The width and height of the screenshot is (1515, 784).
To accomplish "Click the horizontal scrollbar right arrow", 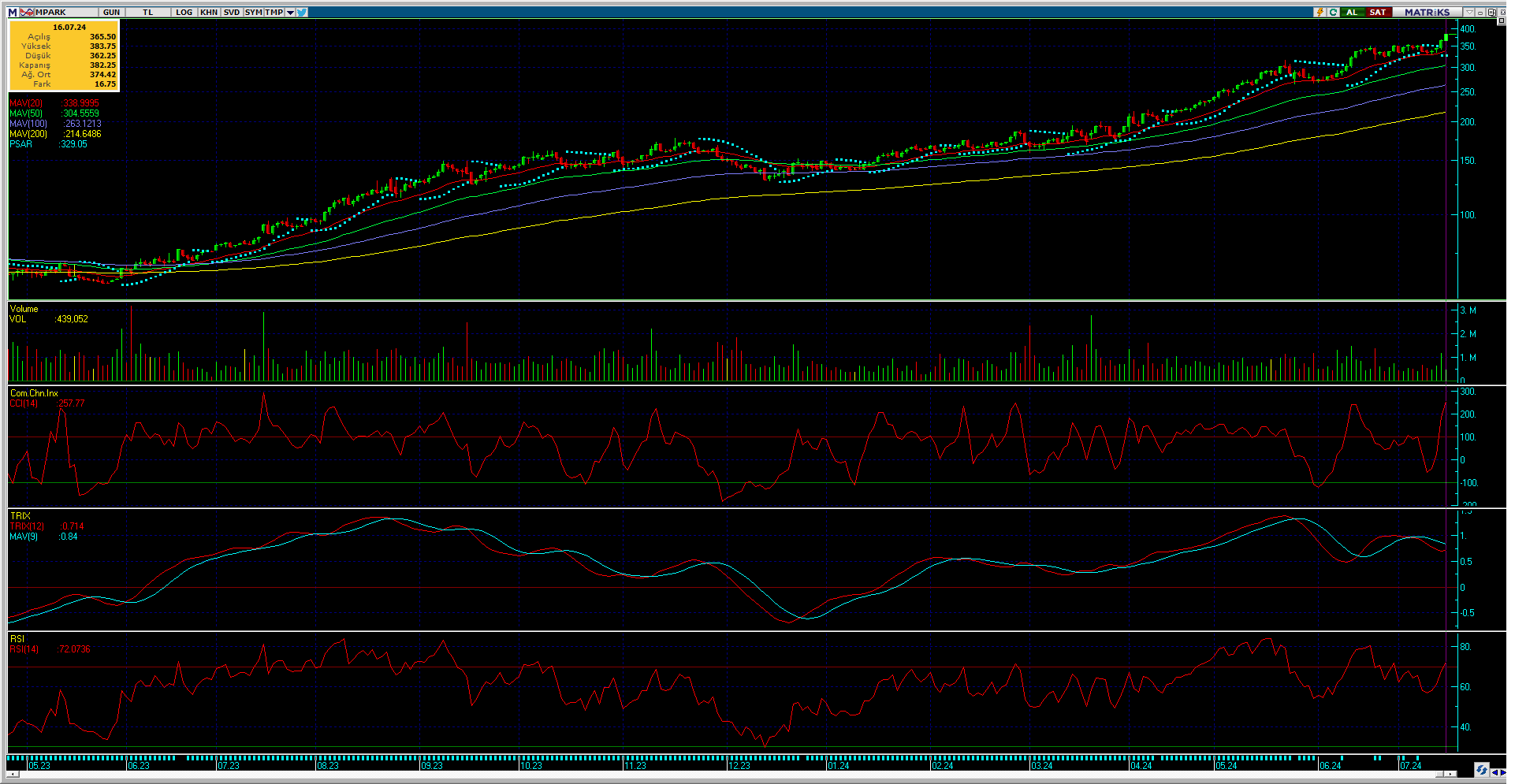I will (1450, 774).
